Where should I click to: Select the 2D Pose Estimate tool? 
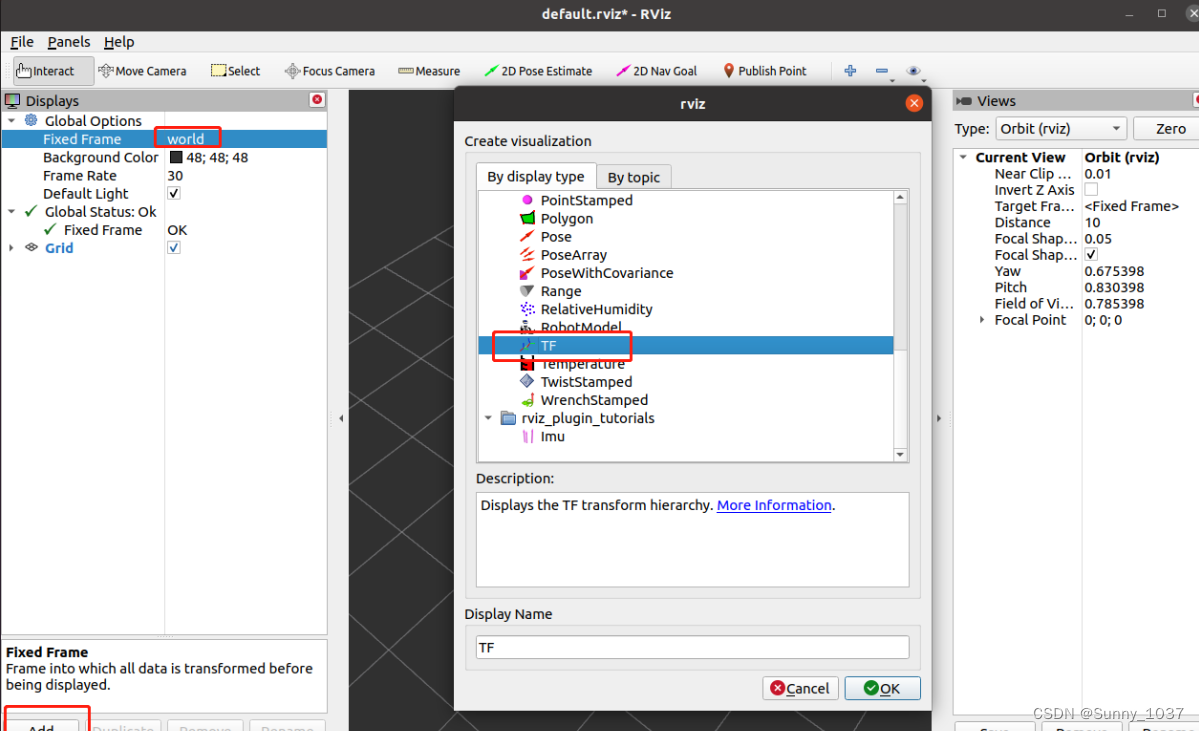(x=538, y=70)
